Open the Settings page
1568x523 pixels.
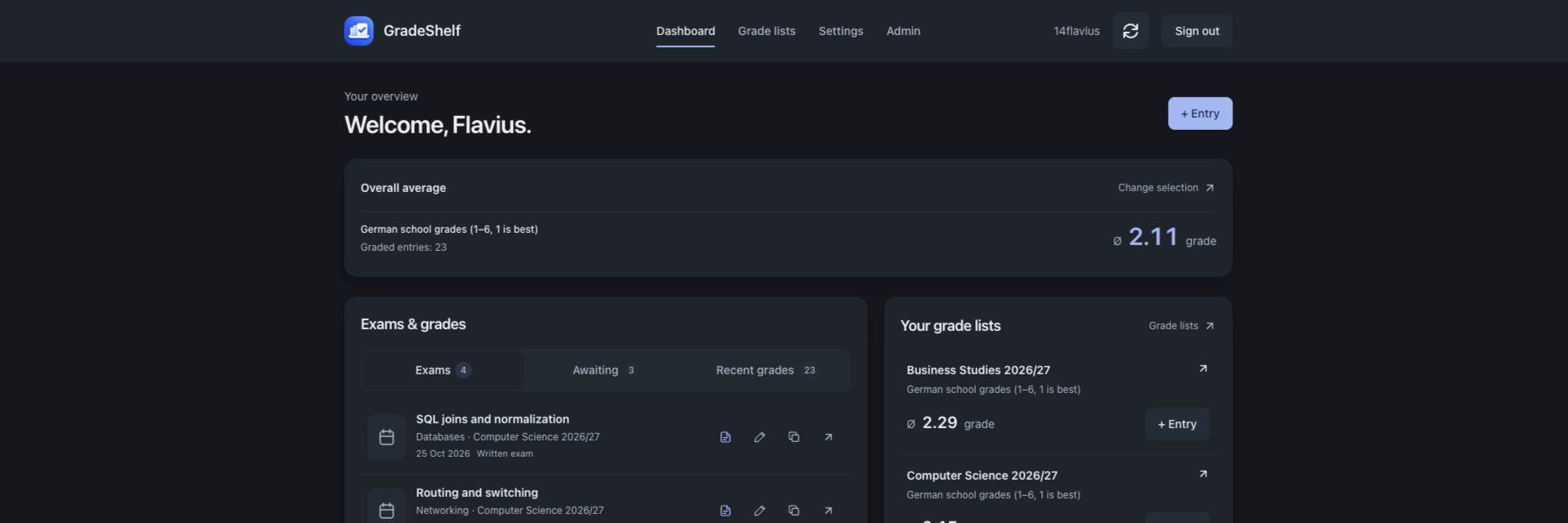840,31
